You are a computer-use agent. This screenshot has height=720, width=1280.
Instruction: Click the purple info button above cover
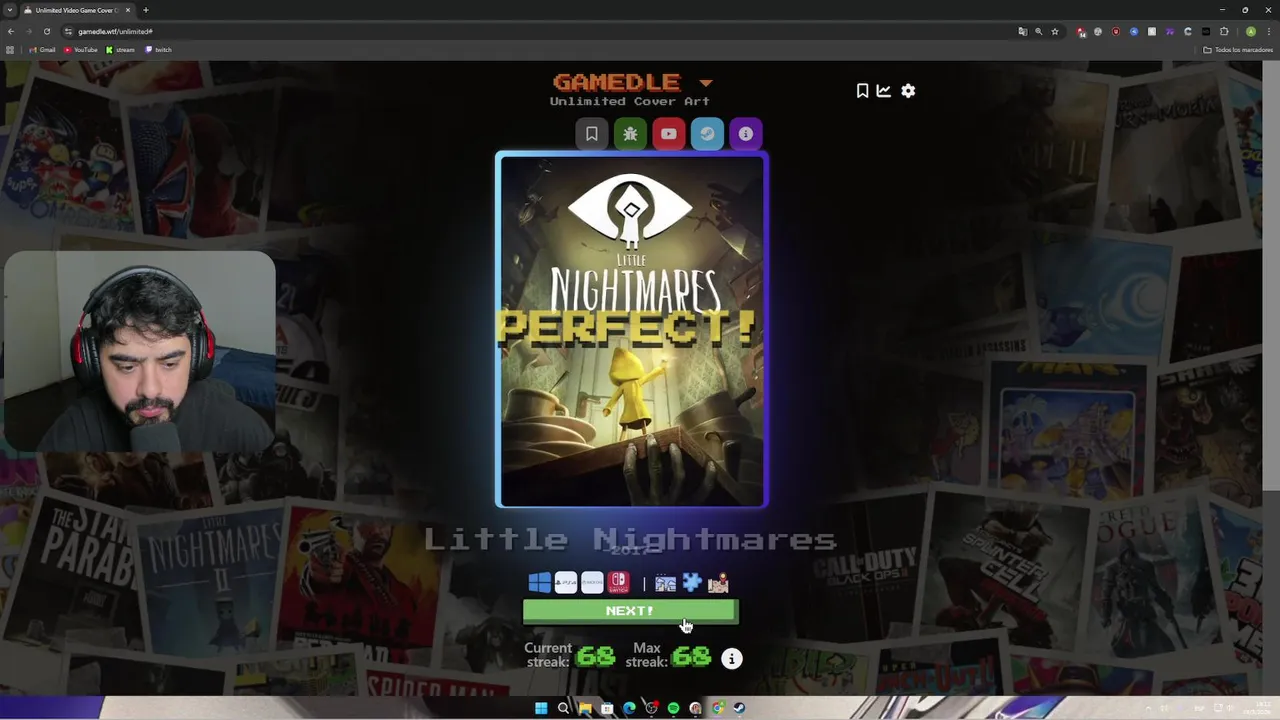coord(746,134)
